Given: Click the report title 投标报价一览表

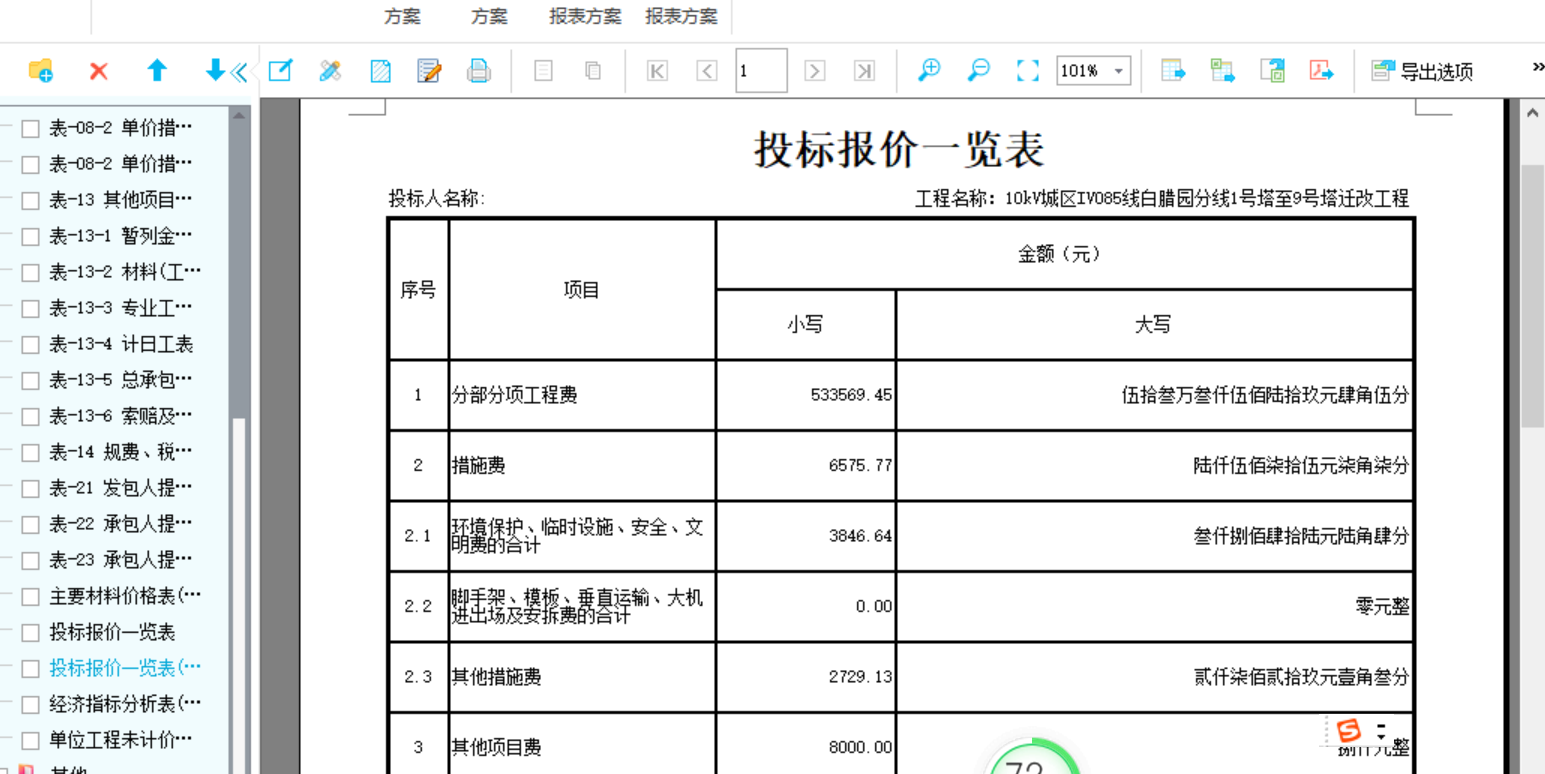Looking at the screenshot, I should tap(899, 149).
